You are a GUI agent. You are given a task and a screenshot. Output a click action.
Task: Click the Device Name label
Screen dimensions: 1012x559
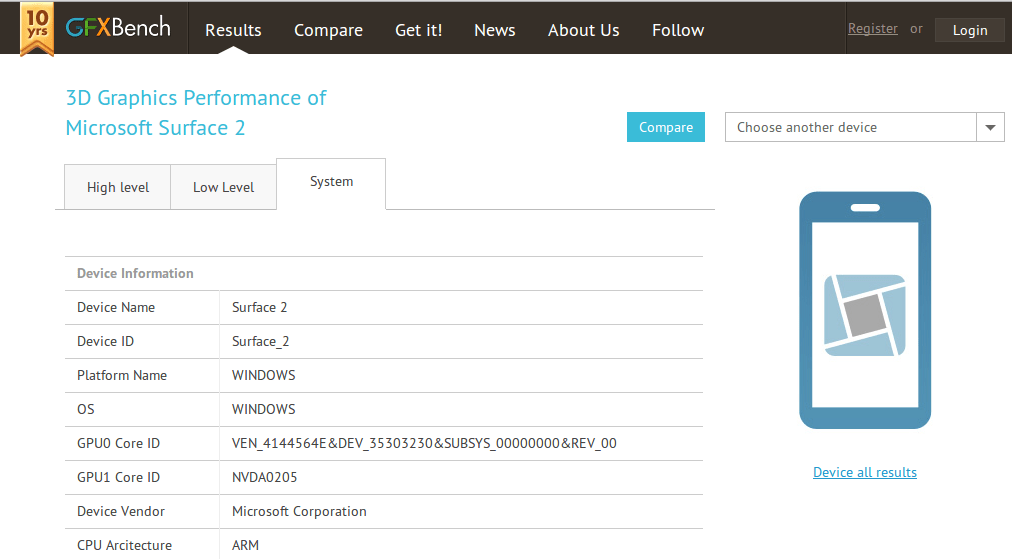click(116, 307)
